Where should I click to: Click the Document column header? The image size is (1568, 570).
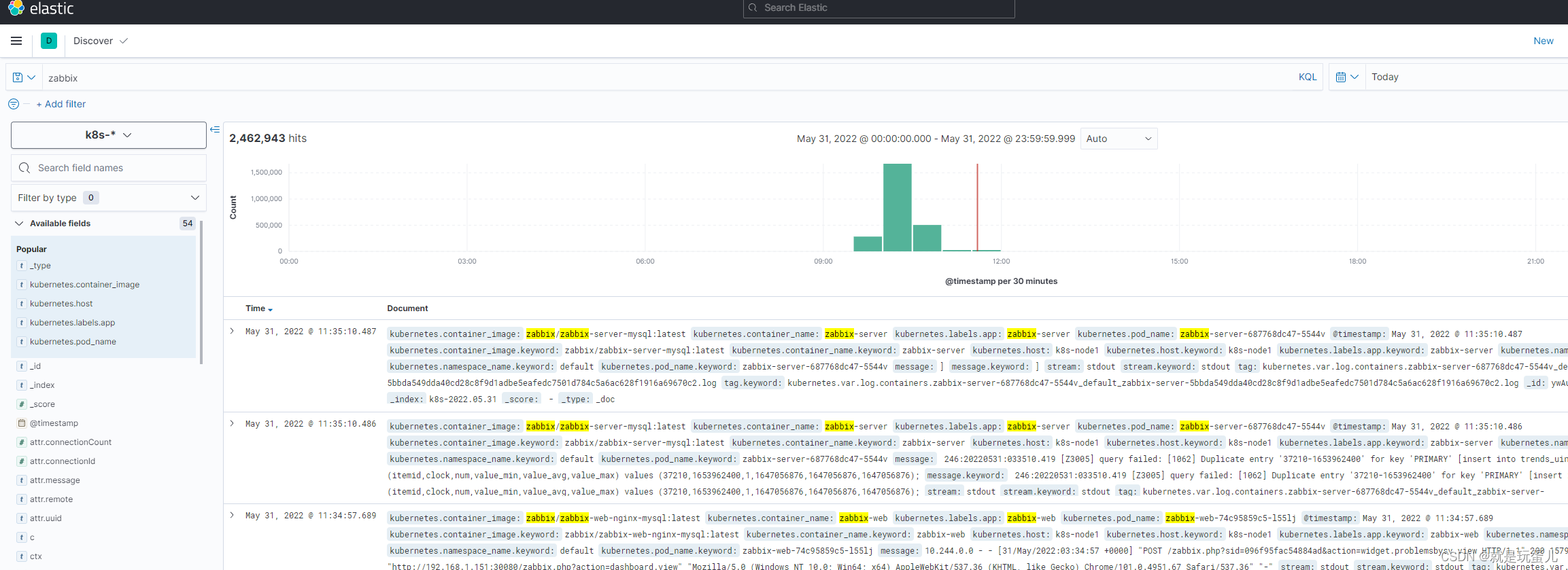click(407, 308)
